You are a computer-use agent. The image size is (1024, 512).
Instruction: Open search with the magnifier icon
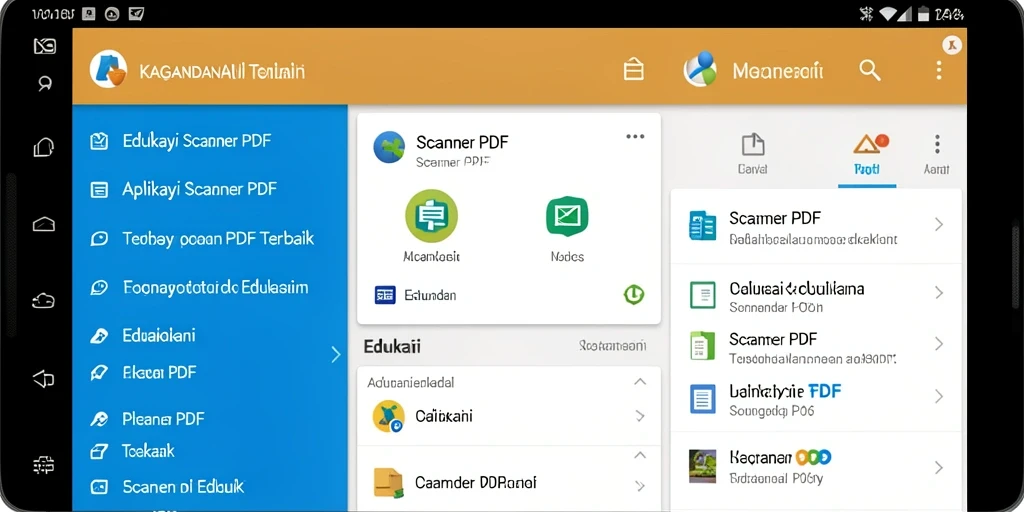[870, 70]
